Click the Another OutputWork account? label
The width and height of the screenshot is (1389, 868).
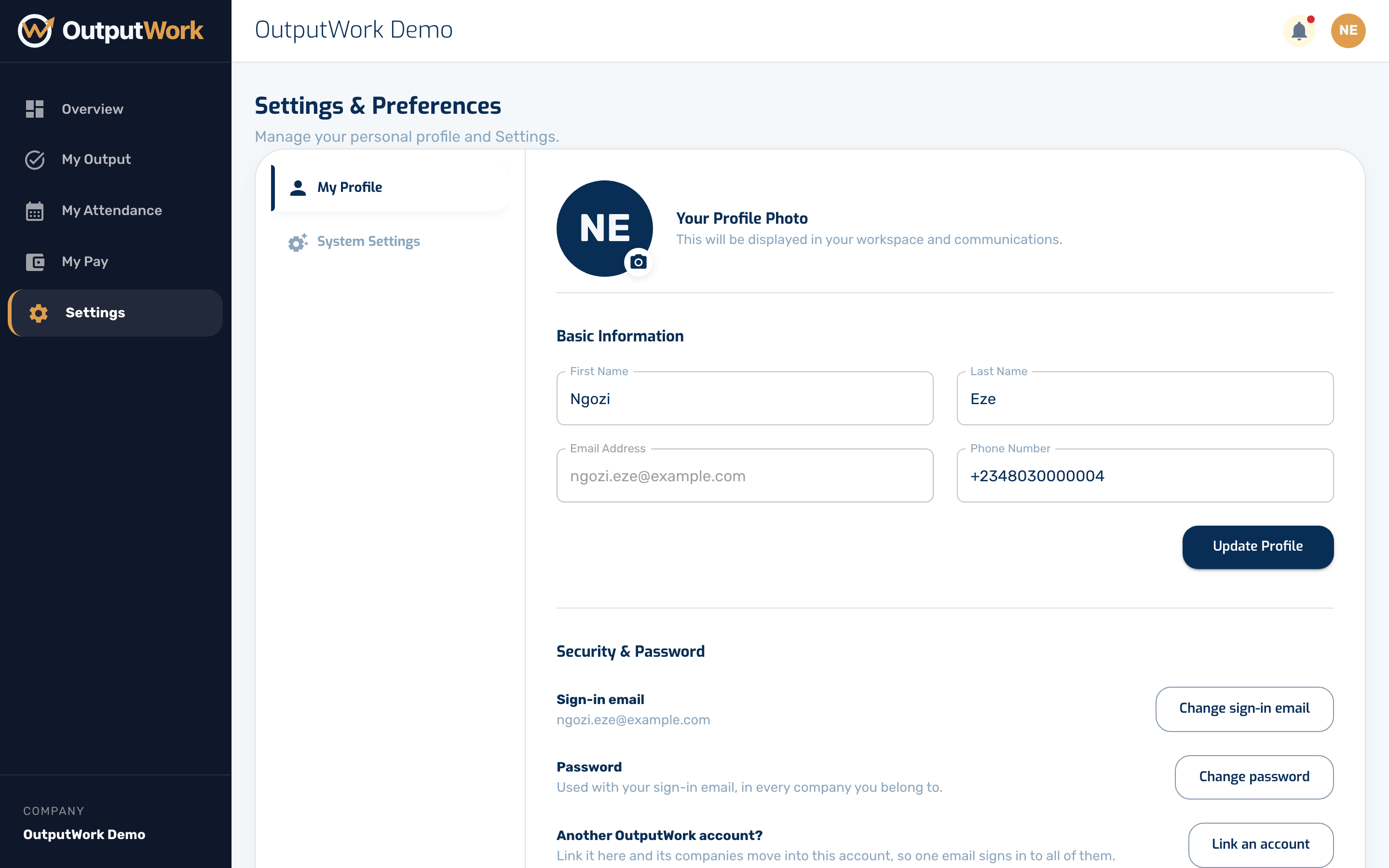tap(659, 835)
